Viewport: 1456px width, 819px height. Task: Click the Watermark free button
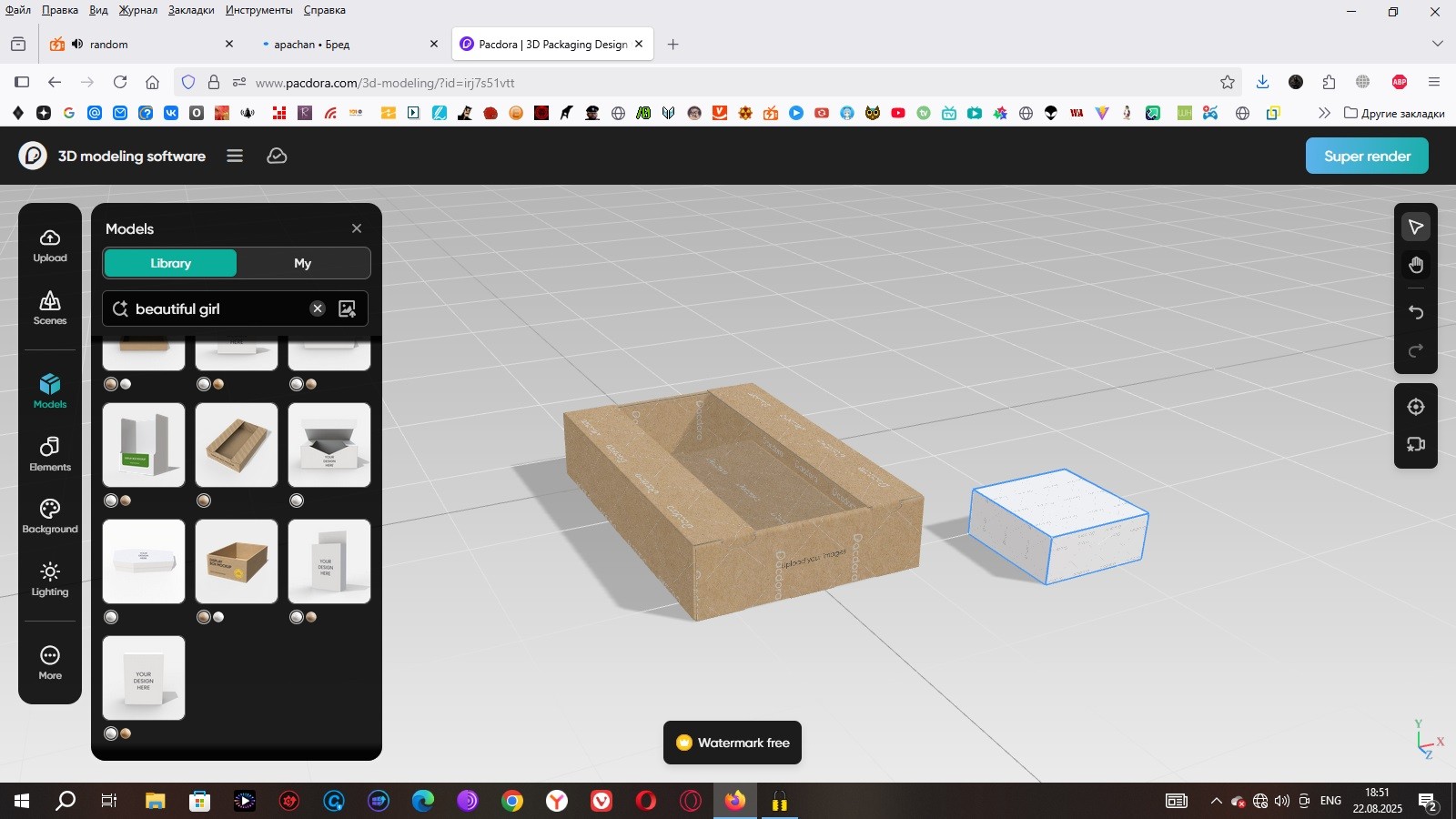pyautogui.click(x=733, y=743)
